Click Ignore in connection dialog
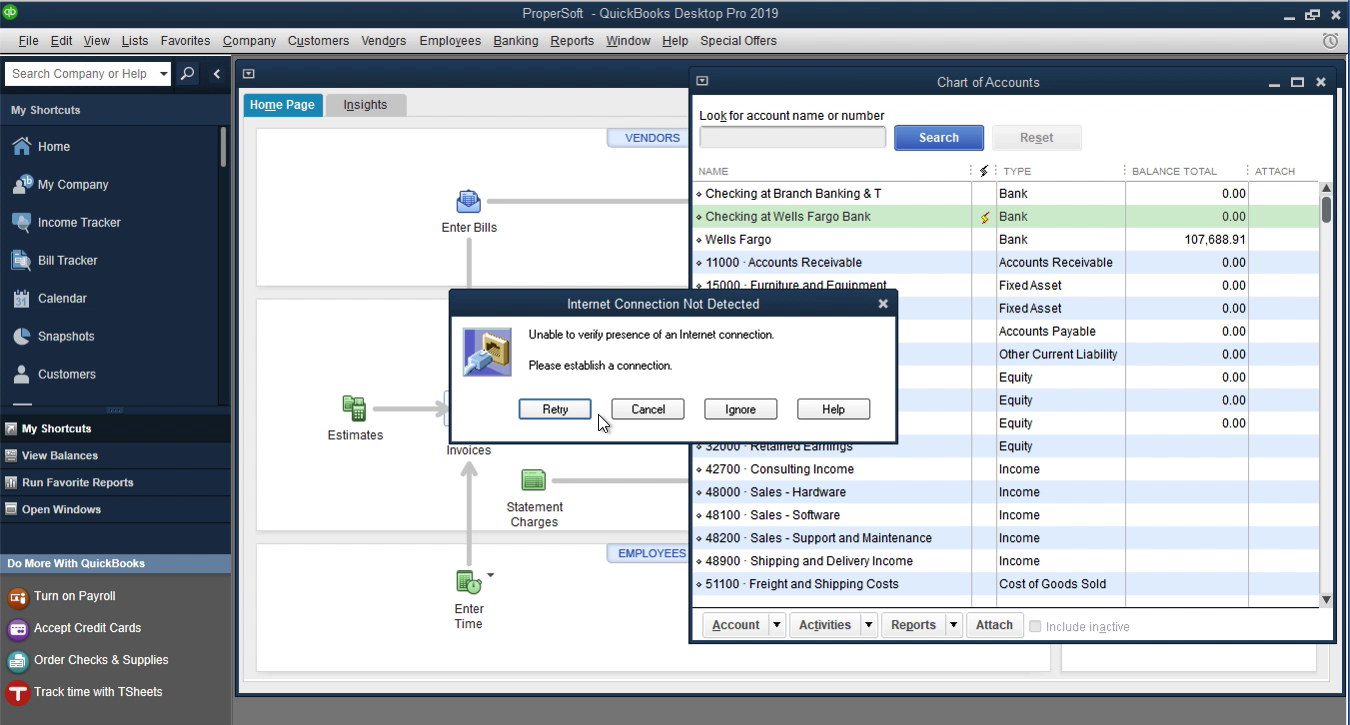Image resolution: width=1350 pixels, height=725 pixels. 741,409
